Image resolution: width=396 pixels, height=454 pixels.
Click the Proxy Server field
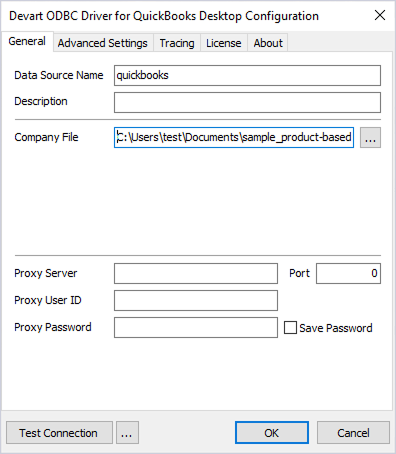196,273
